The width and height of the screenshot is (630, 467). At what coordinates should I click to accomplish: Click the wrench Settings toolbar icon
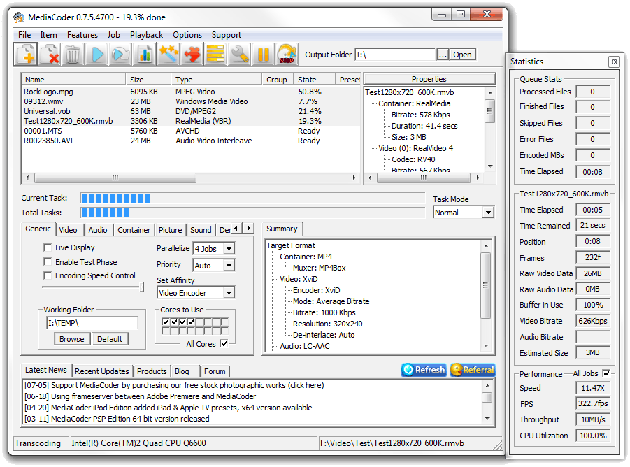click(239, 54)
